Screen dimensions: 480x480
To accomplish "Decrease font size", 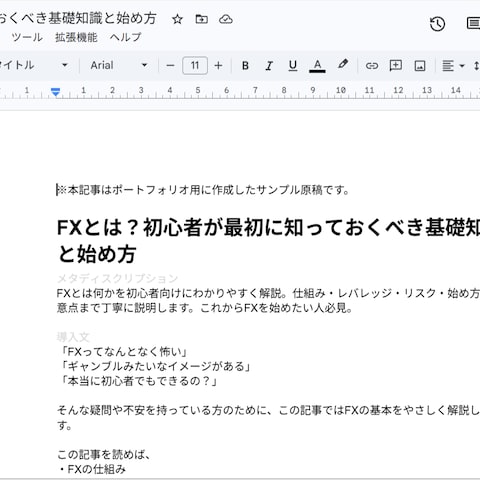I will 170,66.
